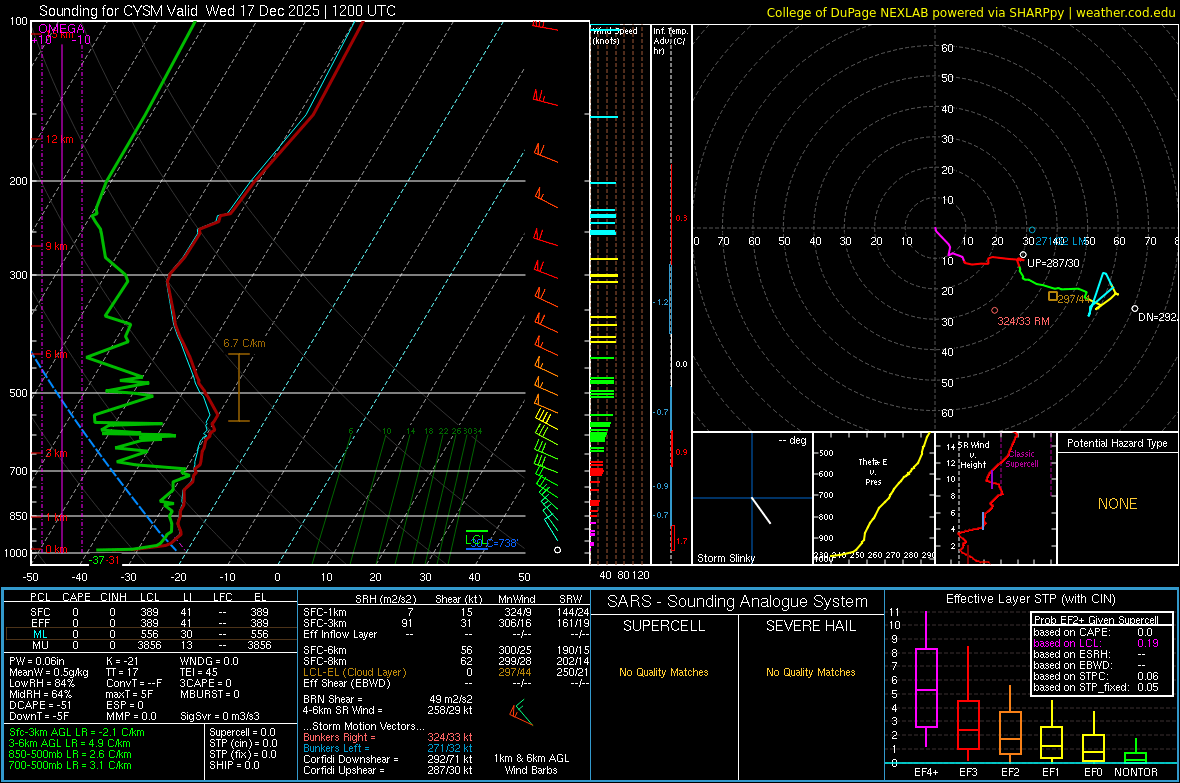1180x783 pixels.
Task: Select the orange "297/44" hodograph label
Action: click(1072, 299)
